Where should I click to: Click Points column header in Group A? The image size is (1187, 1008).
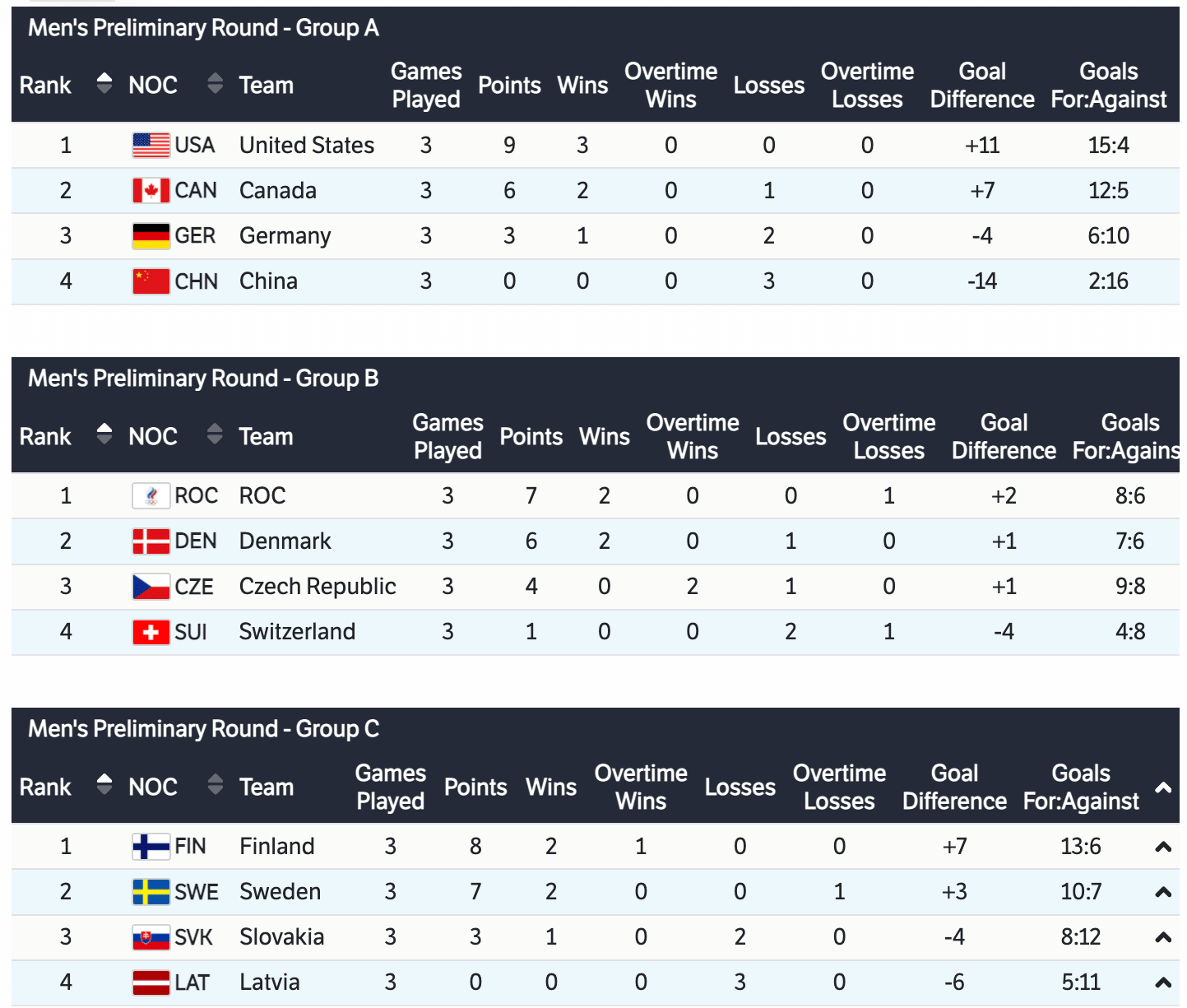(x=509, y=86)
